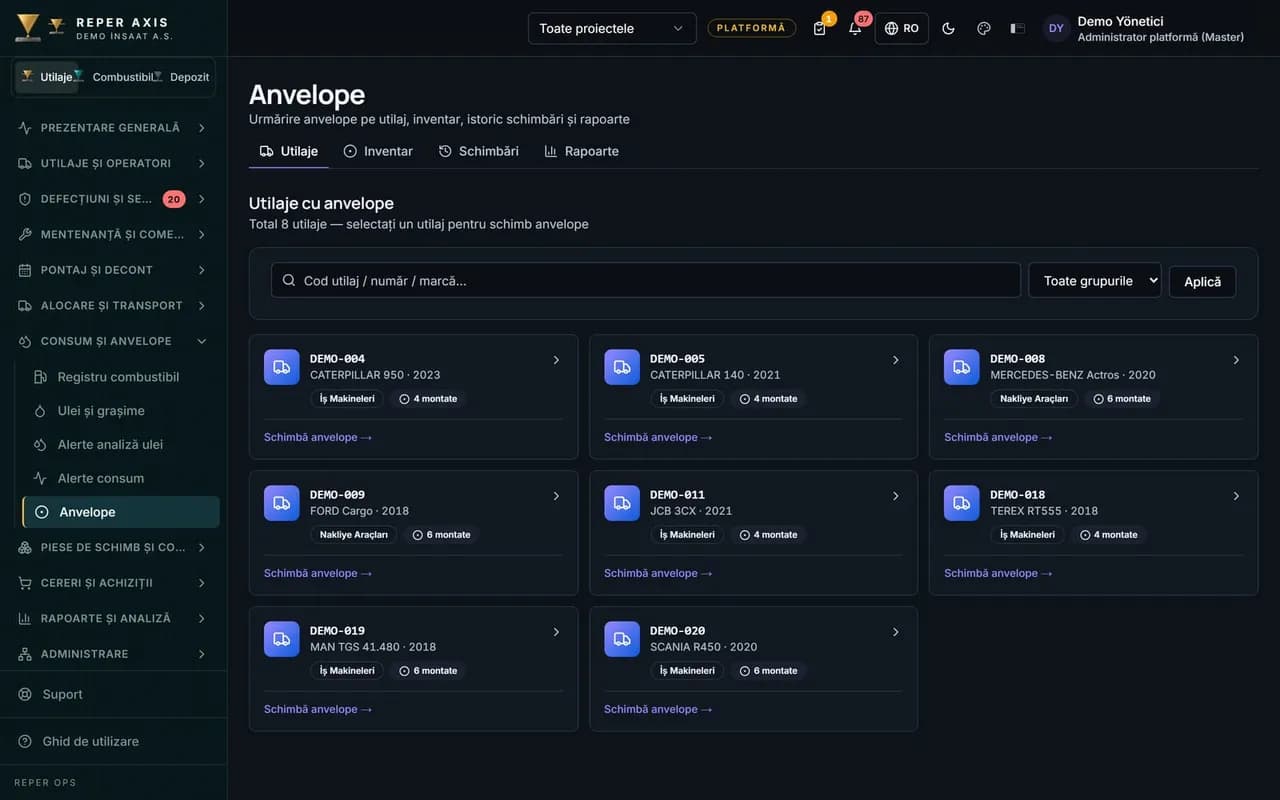Open Suport via its lifebuoy icon
This screenshot has width=1280, height=800.
click(25, 694)
